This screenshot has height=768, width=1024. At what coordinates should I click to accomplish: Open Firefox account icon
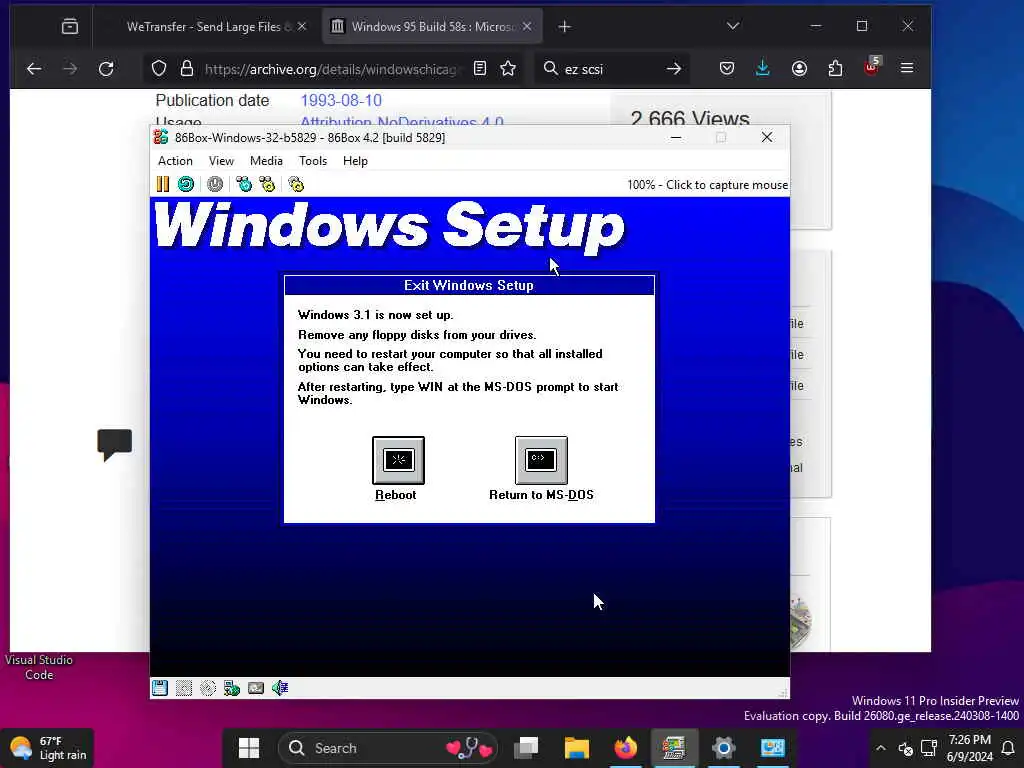(799, 69)
